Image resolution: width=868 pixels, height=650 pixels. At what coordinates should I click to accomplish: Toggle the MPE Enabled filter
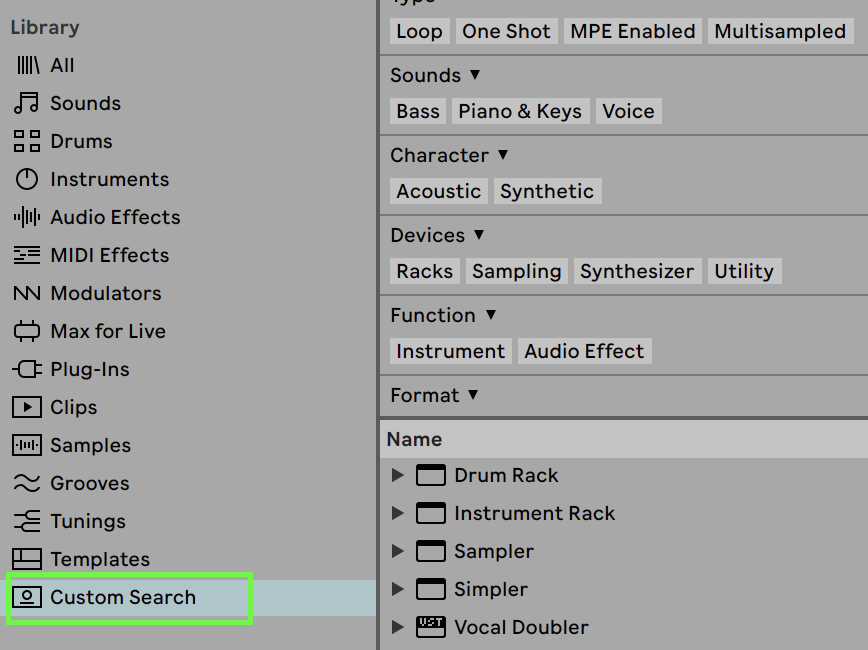coord(632,31)
